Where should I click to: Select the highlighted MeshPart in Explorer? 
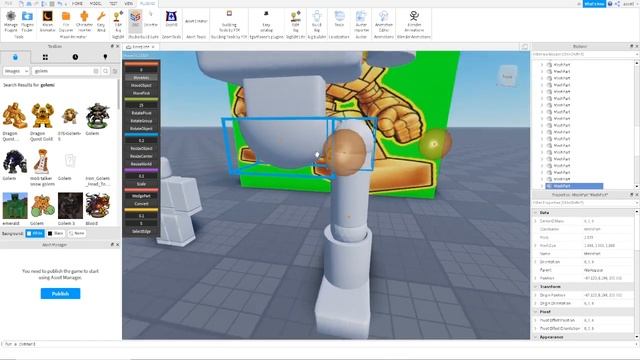(x=574, y=186)
